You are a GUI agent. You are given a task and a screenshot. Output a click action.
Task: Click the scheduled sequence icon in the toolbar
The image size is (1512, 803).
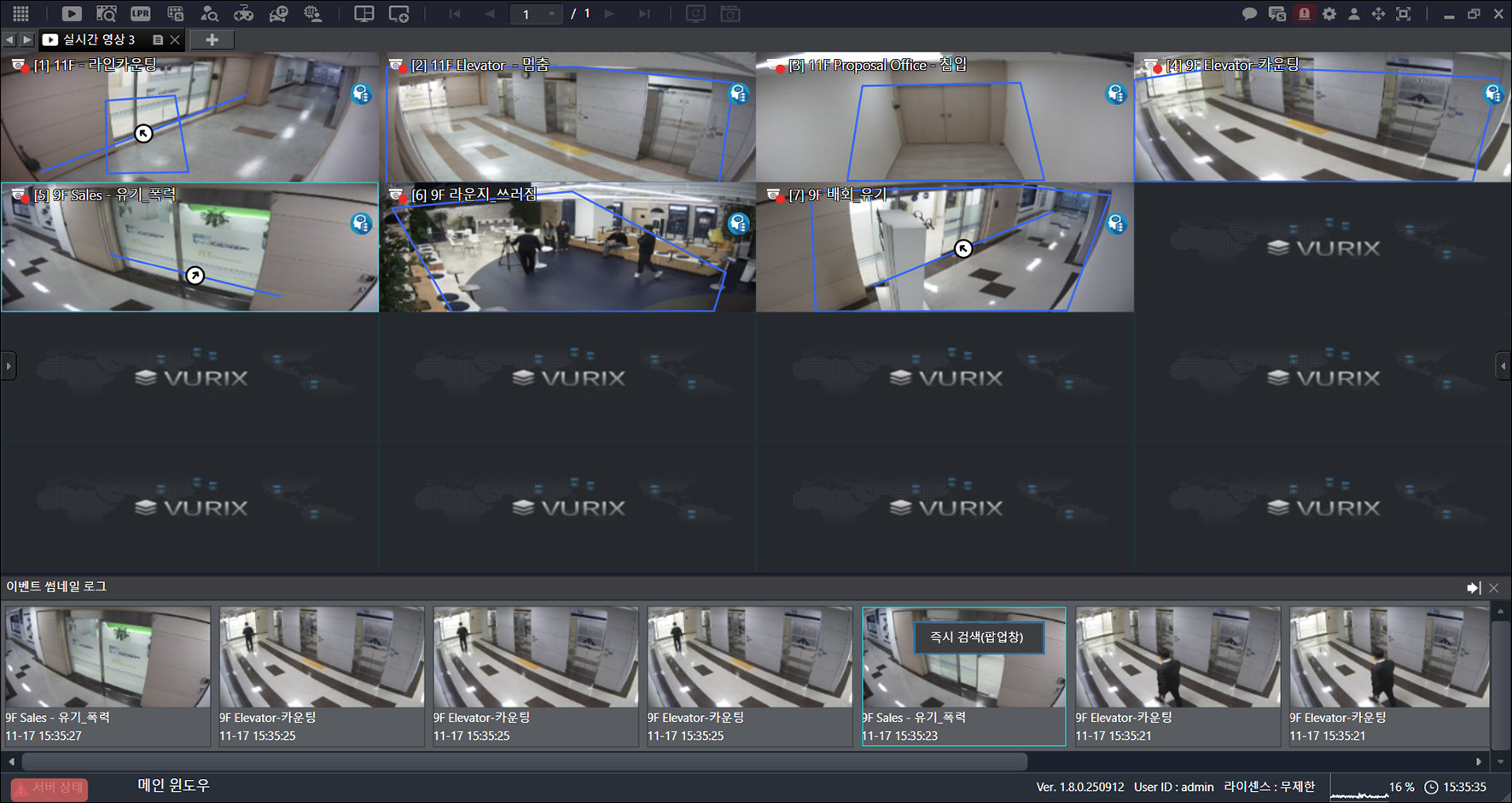(x=730, y=14)
